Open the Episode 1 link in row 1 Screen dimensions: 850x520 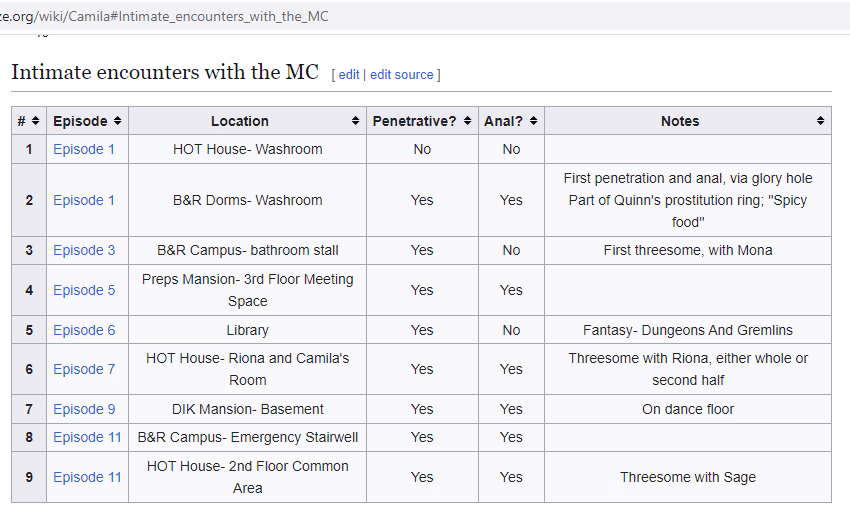[x=84, y=149]
